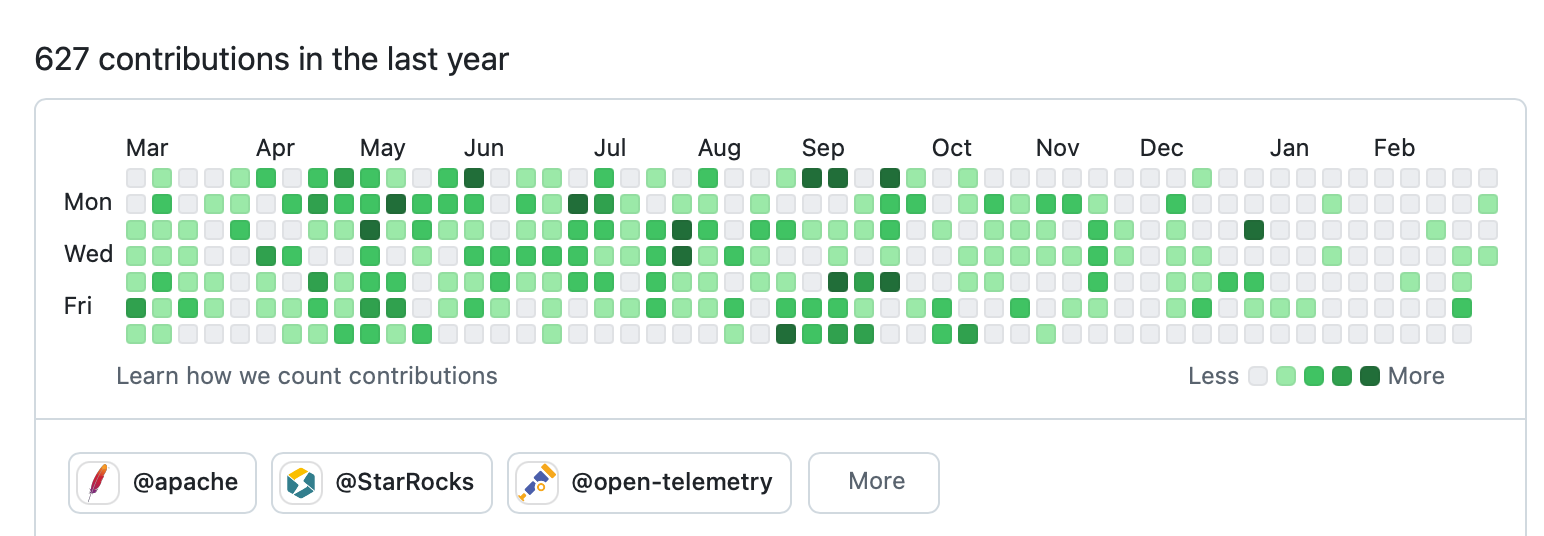Click the Sep month label
This screenshot has width=1544, height=536.
click(823, 149)
